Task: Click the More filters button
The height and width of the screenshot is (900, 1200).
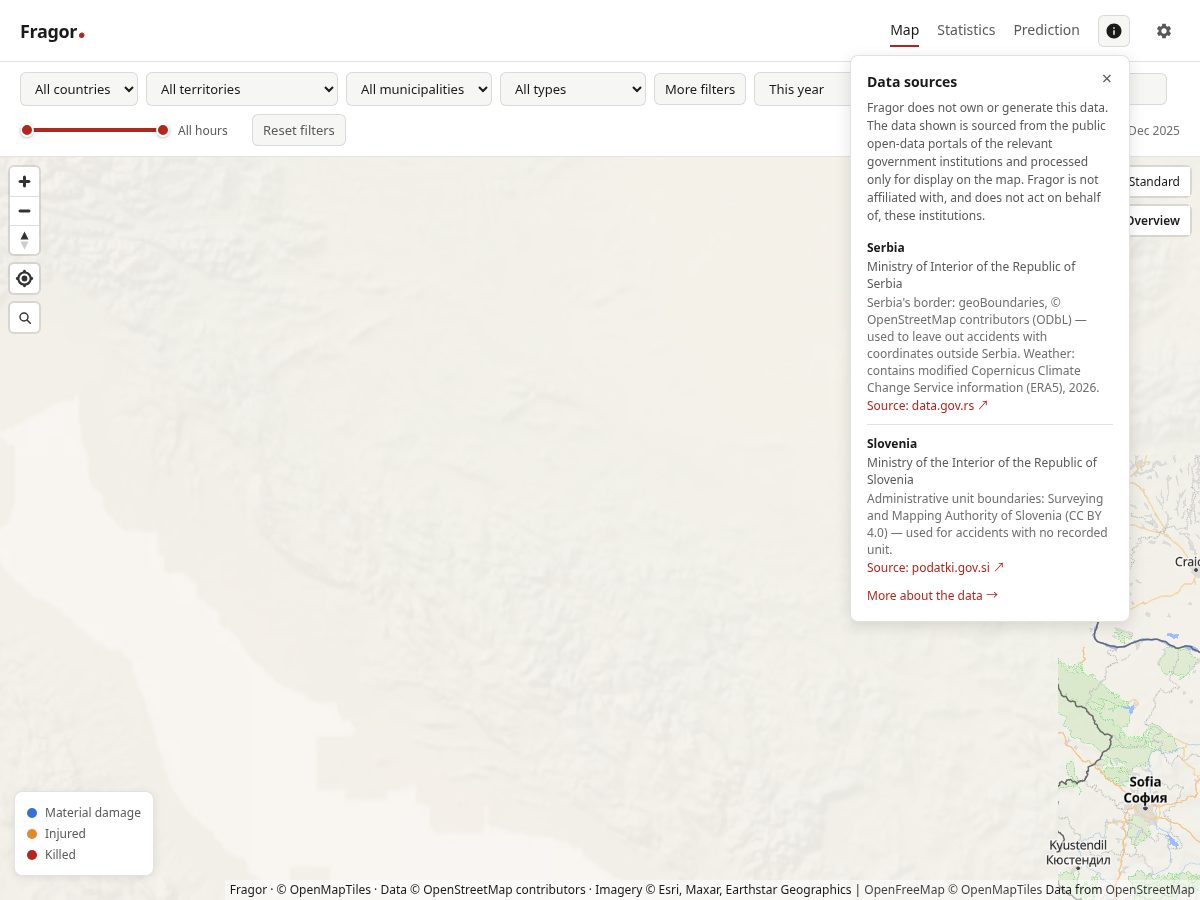Action: [x=700, y=89]
